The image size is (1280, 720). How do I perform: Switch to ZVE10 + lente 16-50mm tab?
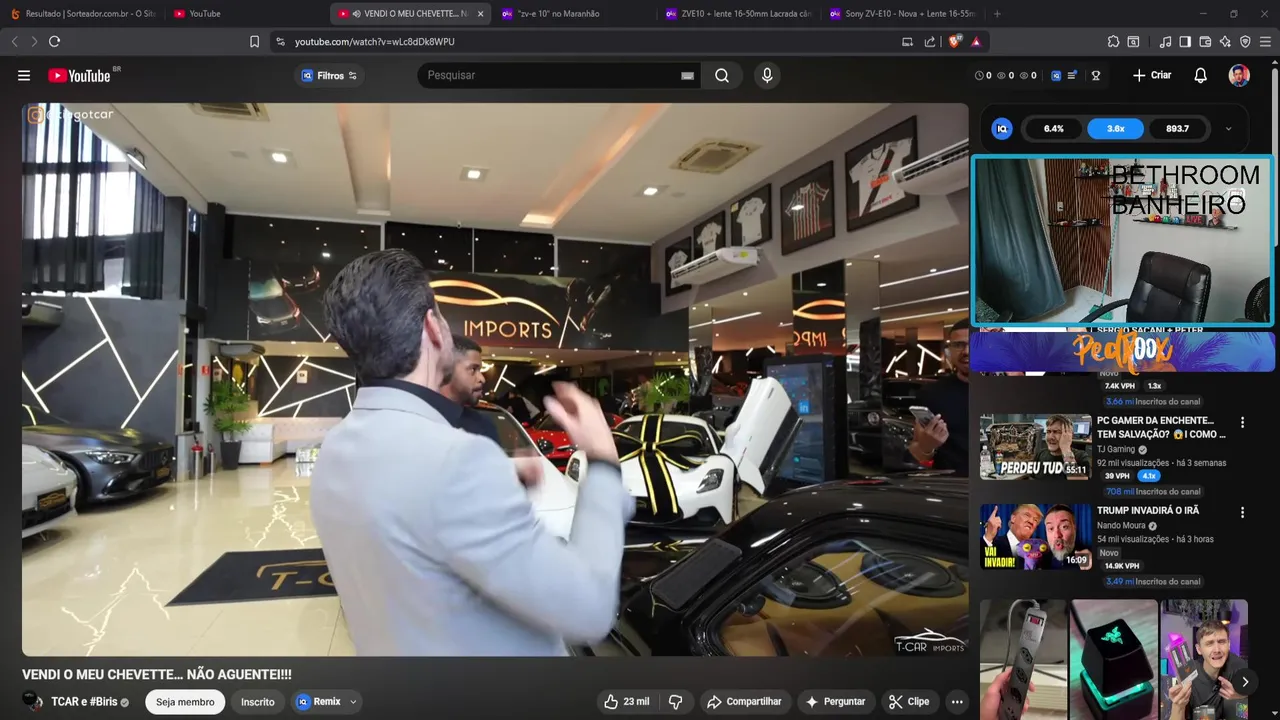pos(738,14)
